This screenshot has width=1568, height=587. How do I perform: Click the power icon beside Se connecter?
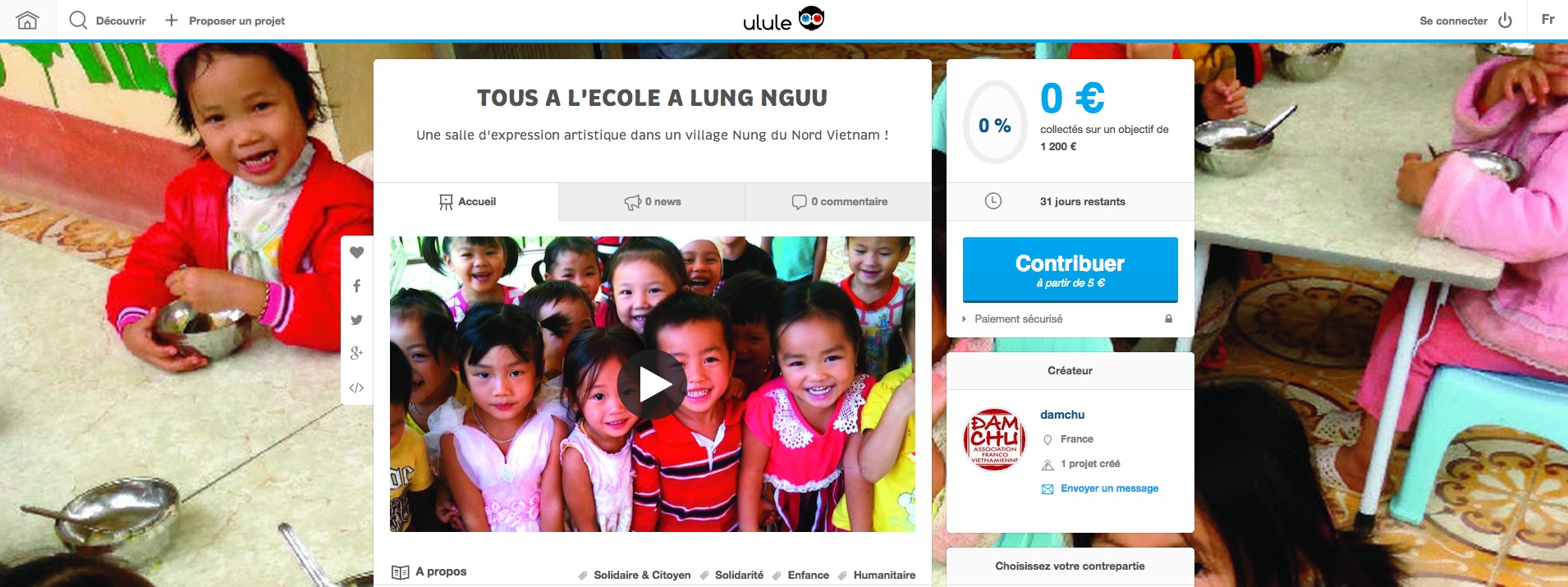[1505, 21]
